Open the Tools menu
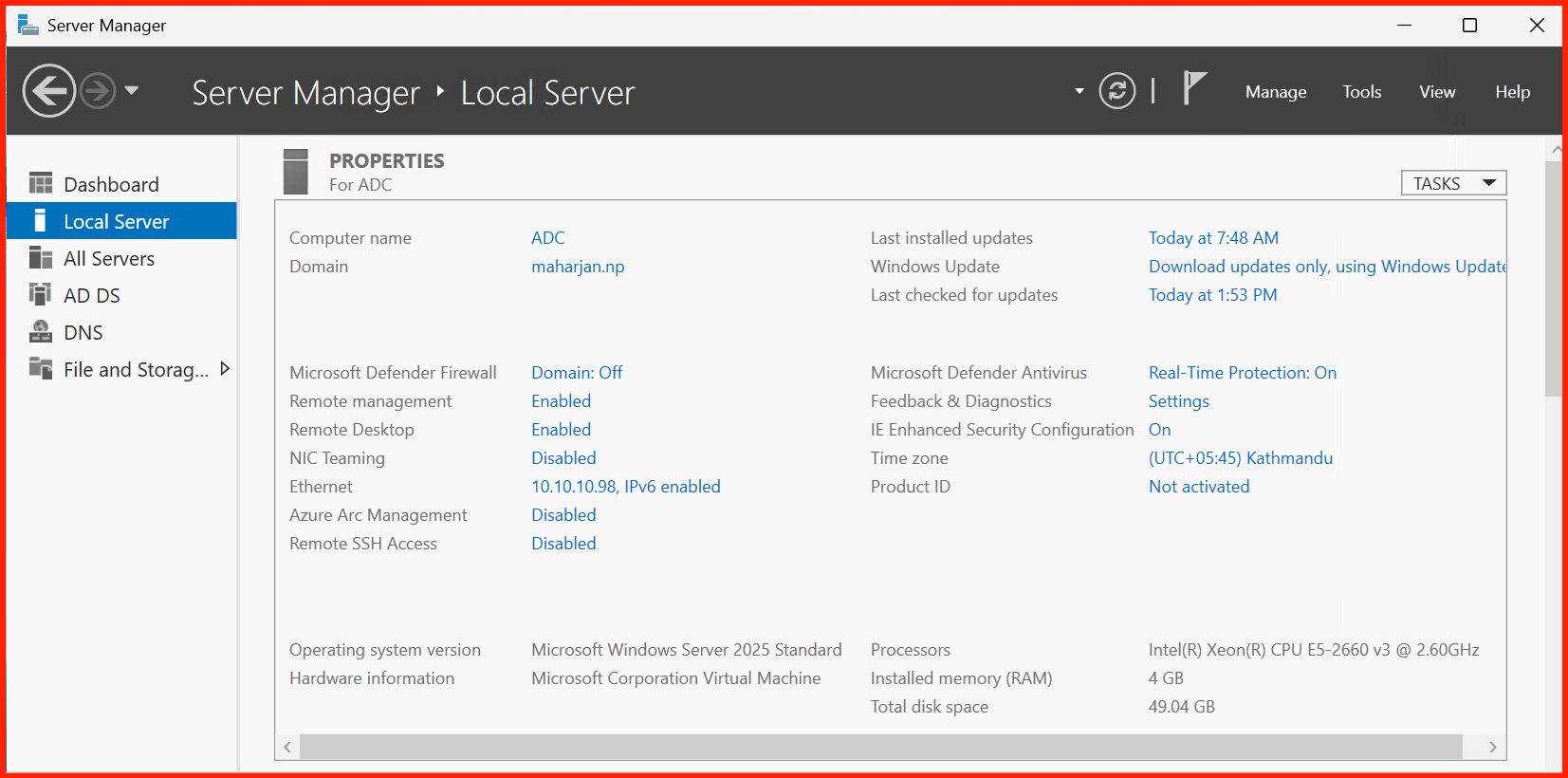The width and height of the screenshot is (1568, 778). click(x=1362, y=92)
